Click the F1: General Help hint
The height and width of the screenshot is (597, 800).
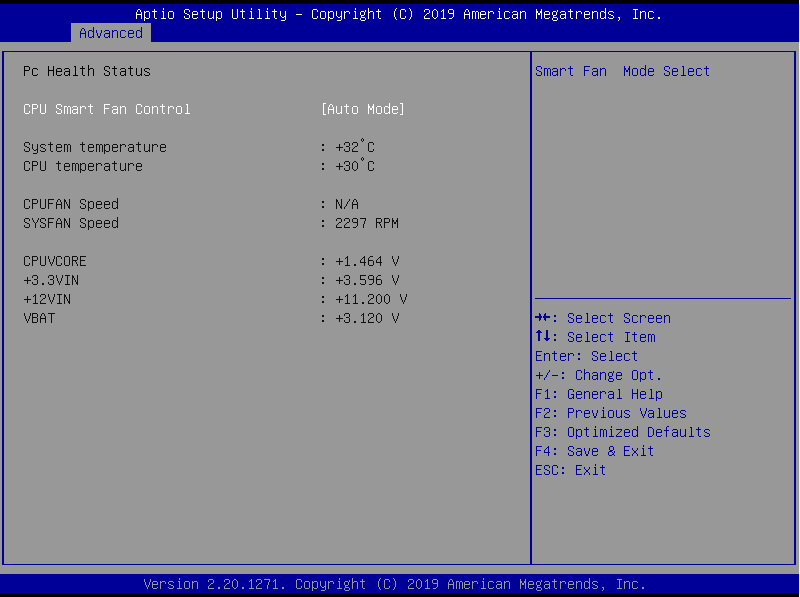598,394
